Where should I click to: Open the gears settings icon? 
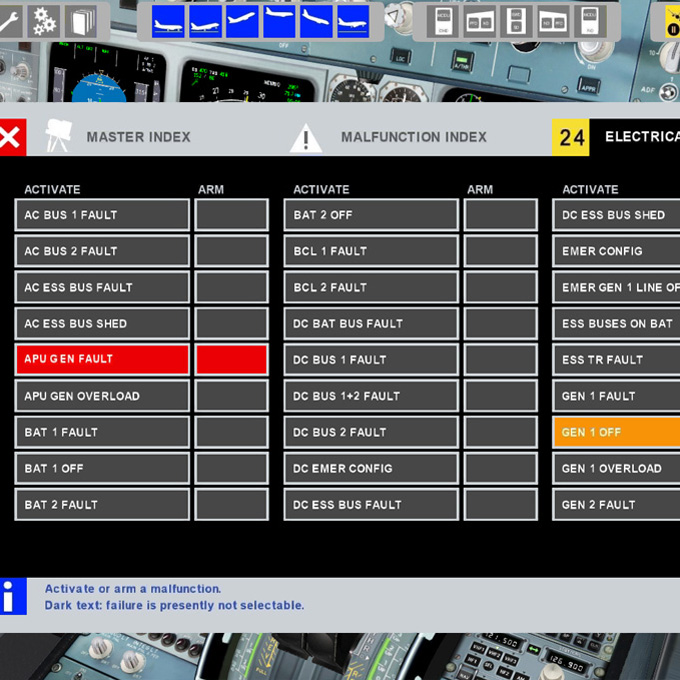tap(43, 21)
